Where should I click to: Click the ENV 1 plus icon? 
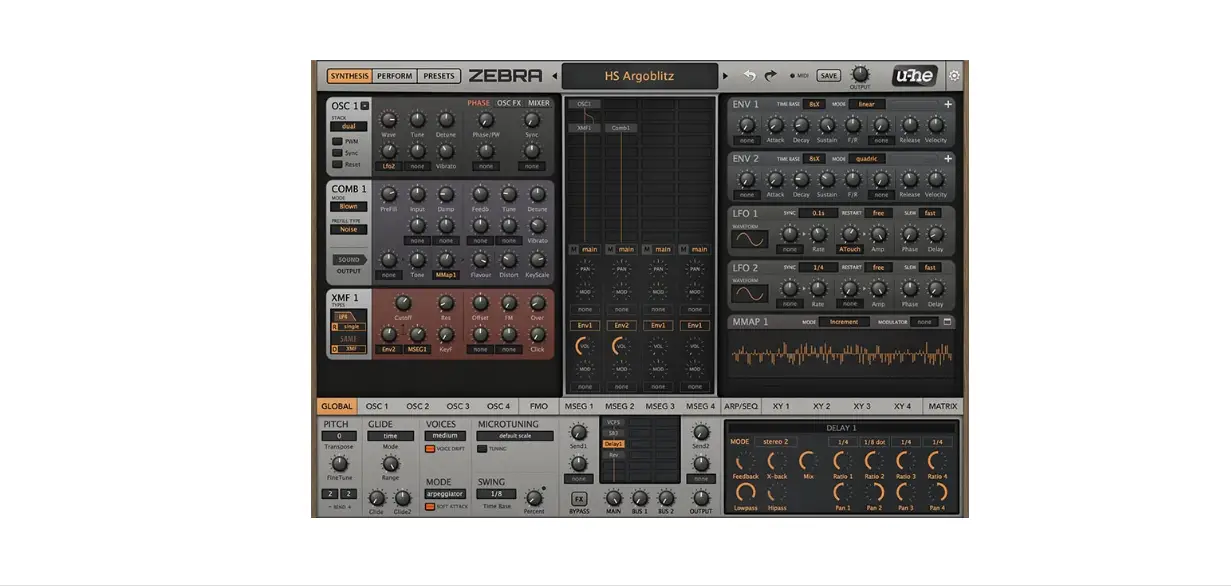(x=948, y=104)
